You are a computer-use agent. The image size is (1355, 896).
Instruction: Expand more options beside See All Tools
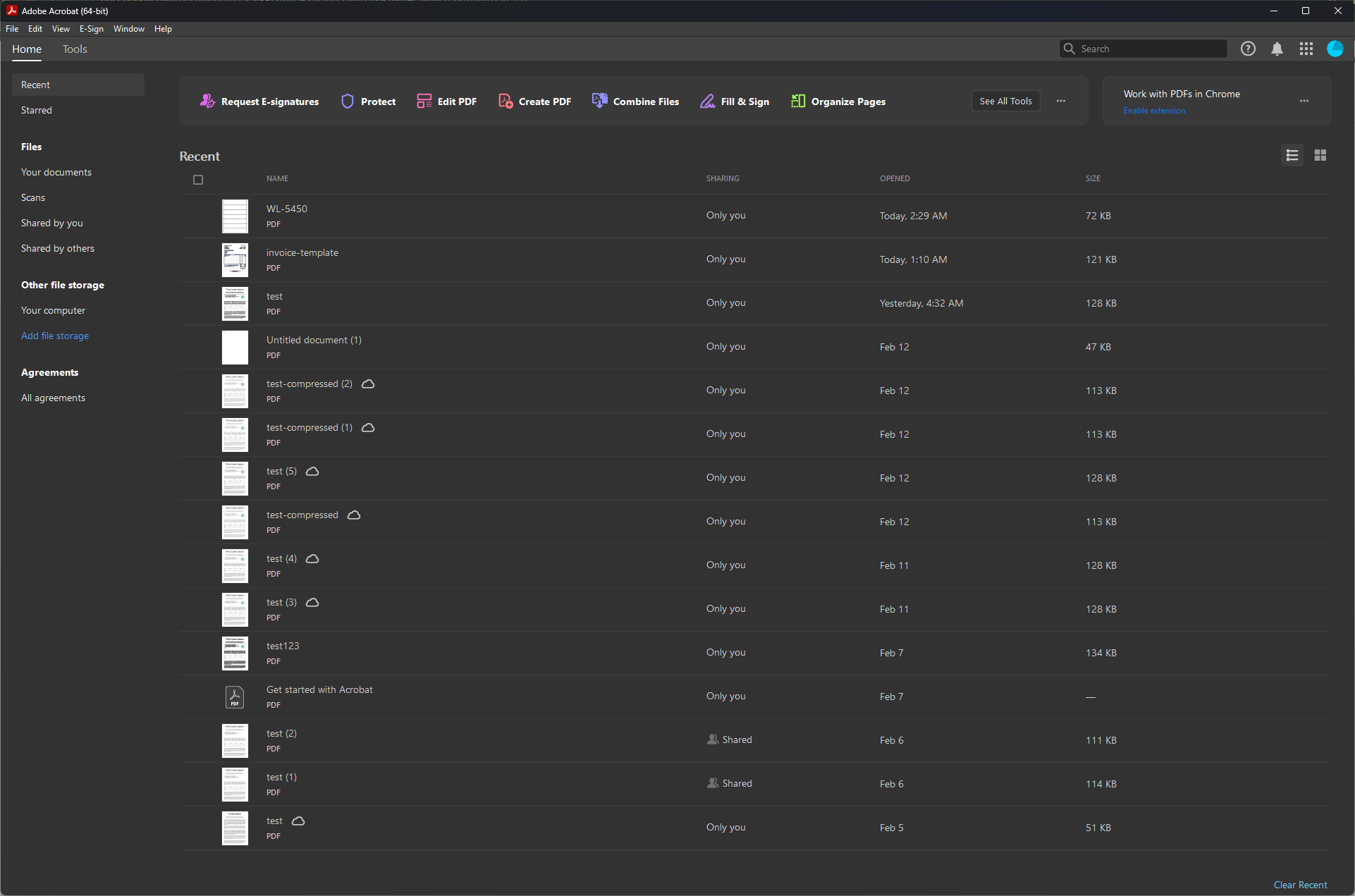pyautogui.click(x=1061, y=101)
